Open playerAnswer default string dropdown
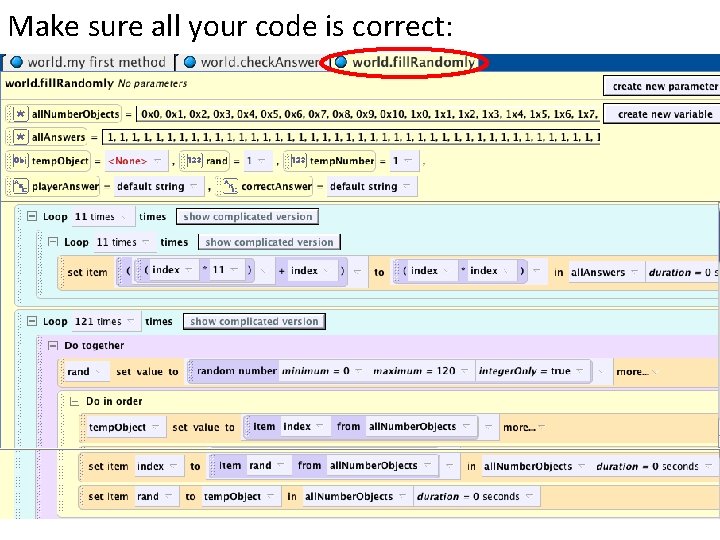Viewport: 720px width, 540px height. click(158, 186)
